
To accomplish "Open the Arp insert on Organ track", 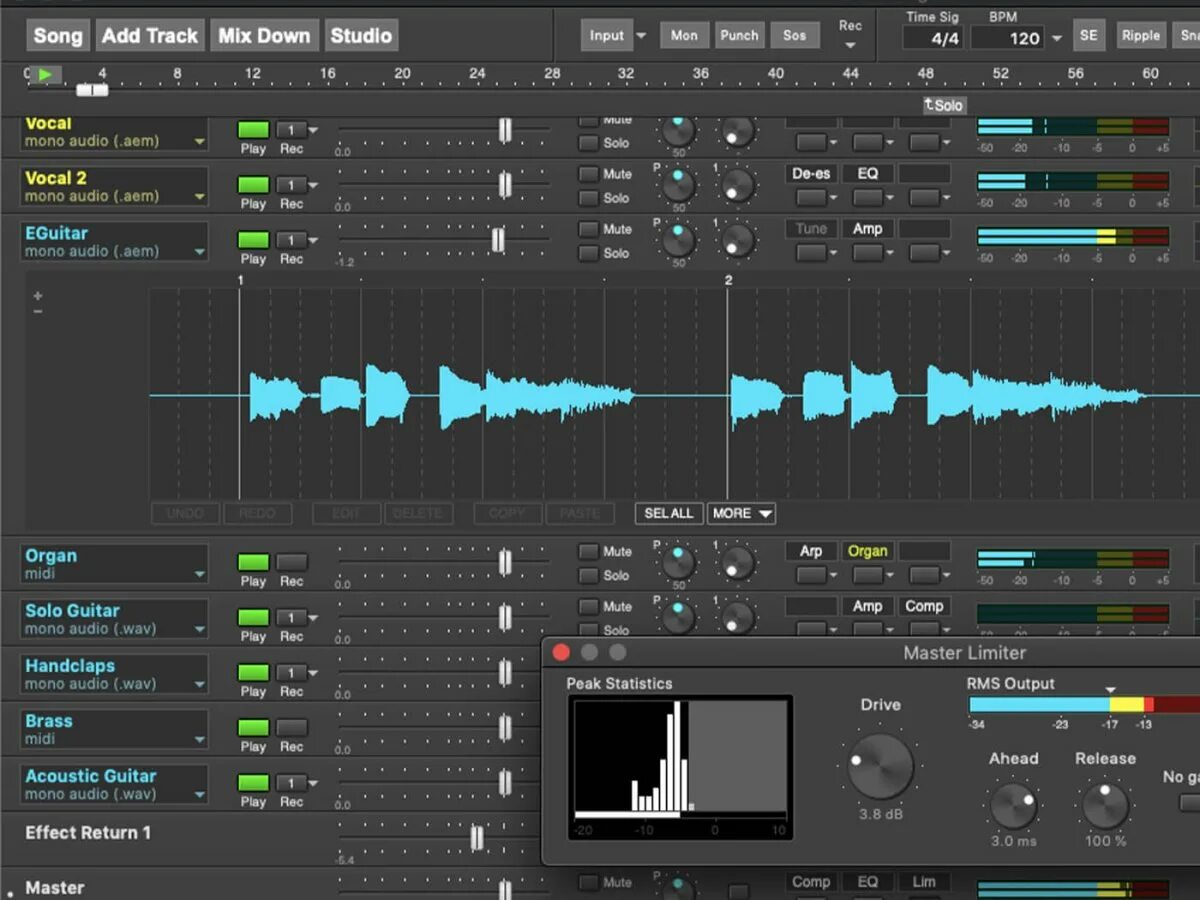I will (x=811, y=551).
